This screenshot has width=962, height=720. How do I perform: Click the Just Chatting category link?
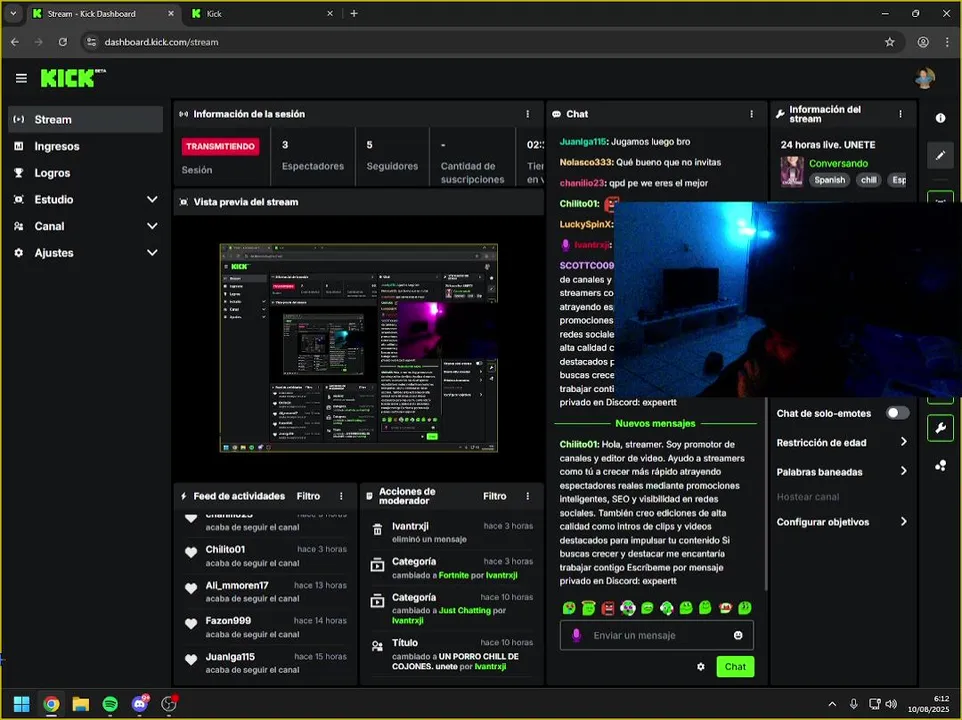click(x=464, y=610)
